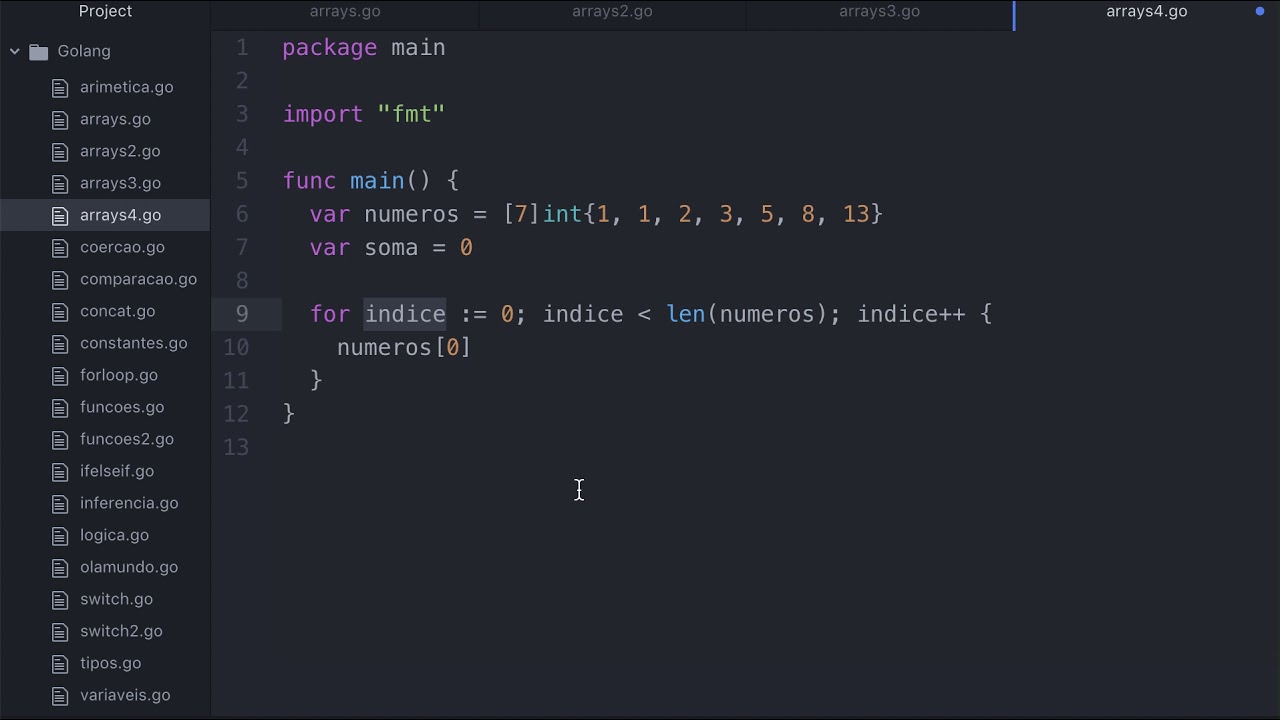The image size is (1280, 720).
Task: Click the file icon beside tipos.go
Action: pos(60,663)
